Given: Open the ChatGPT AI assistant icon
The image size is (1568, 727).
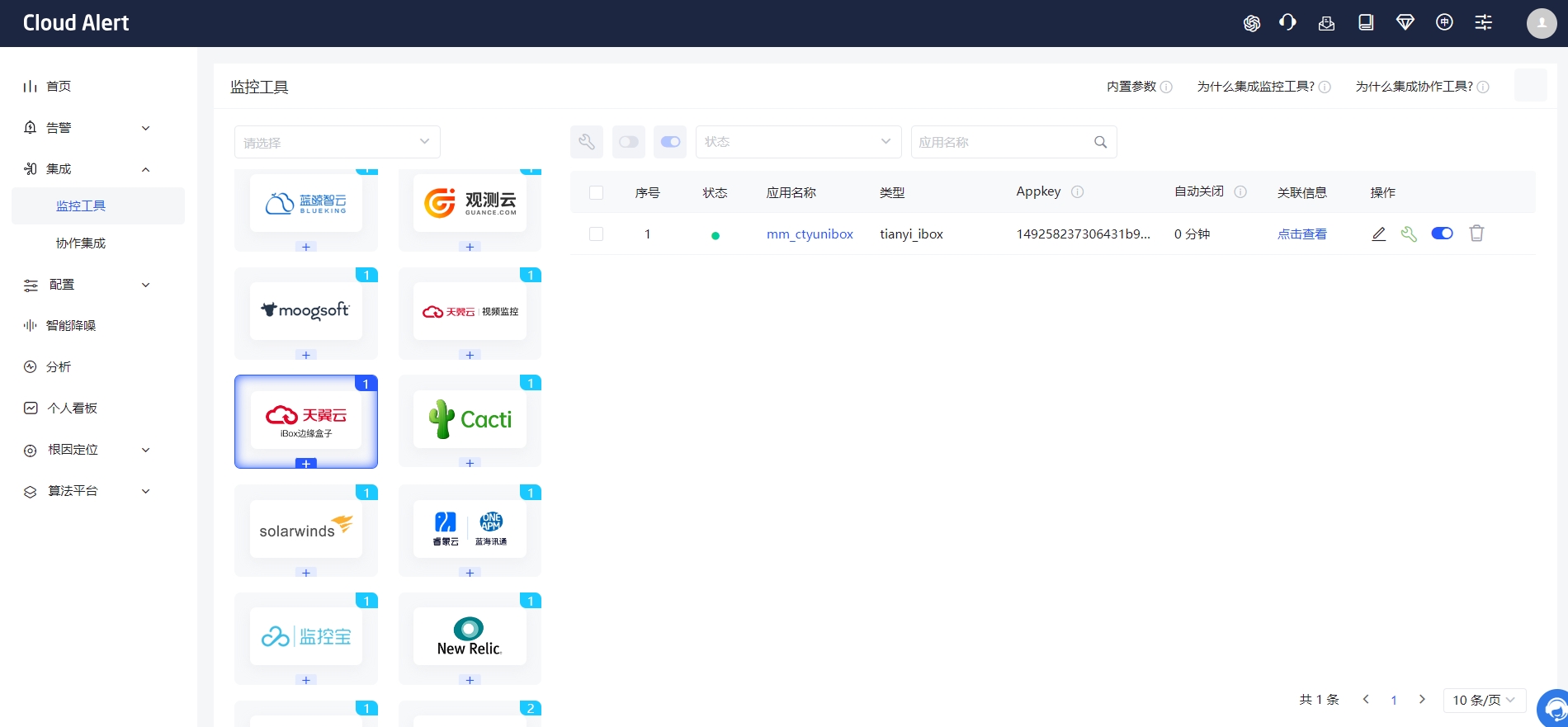Looking at the screenshot, I should click(x=1251, y=23).
